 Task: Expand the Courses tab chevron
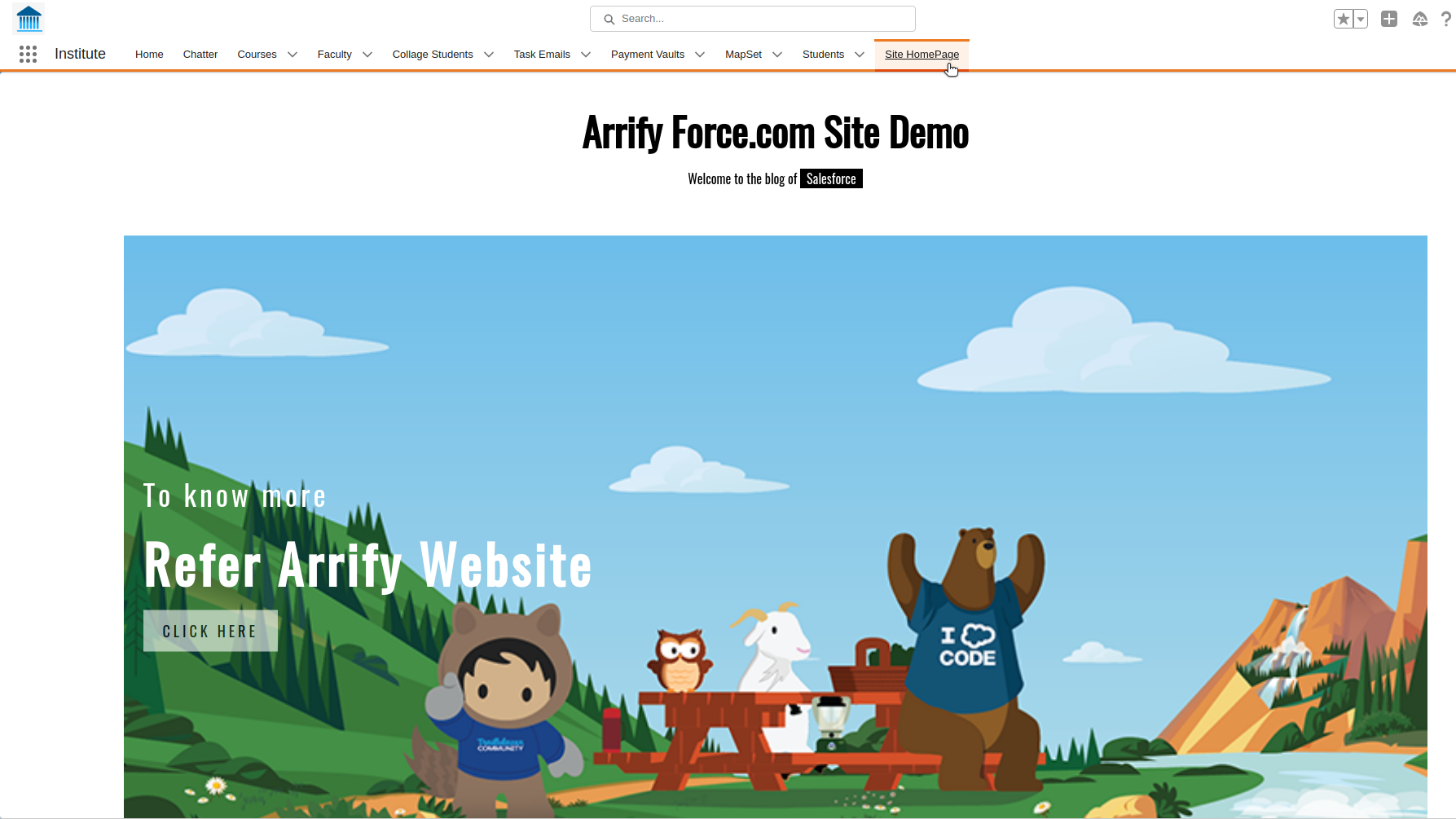tap(293, 55)
